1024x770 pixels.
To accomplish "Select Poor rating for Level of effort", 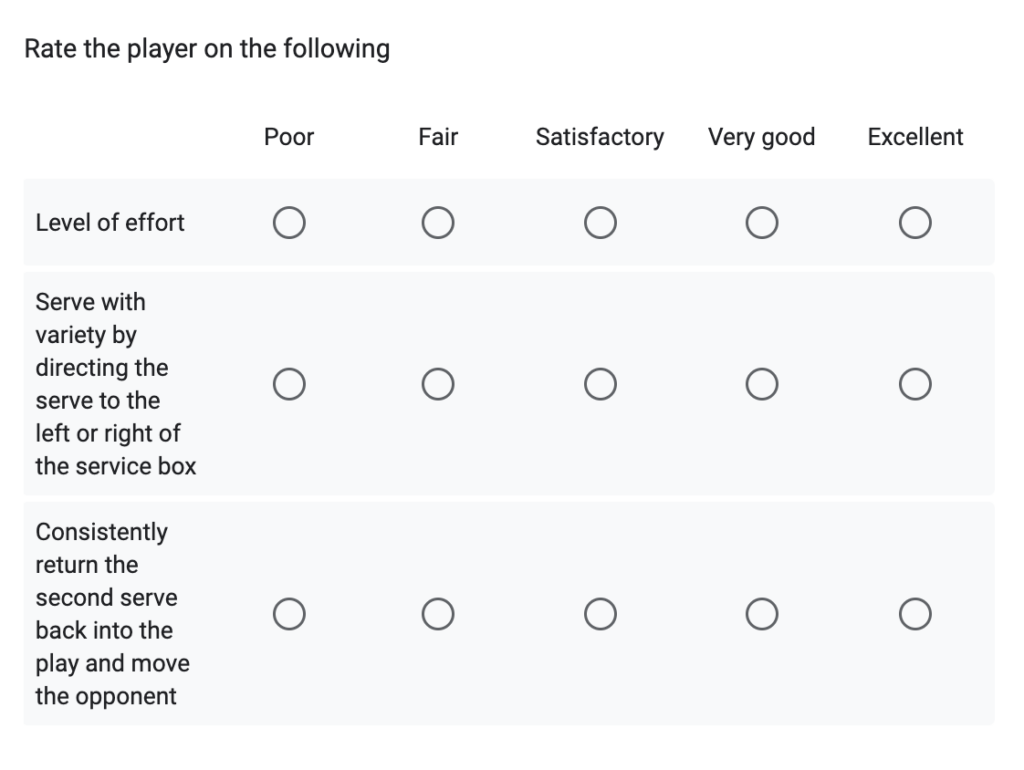I will click(x=289, y=222).
